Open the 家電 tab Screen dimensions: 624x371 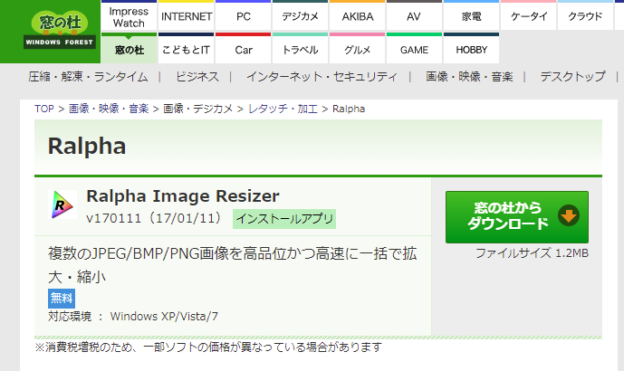point(471,16)
